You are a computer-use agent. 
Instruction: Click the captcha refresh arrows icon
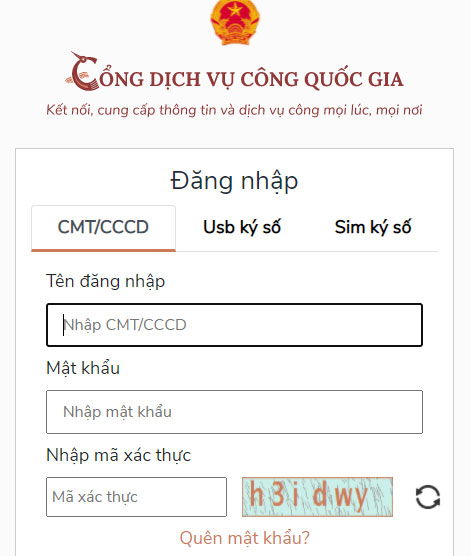428,496
